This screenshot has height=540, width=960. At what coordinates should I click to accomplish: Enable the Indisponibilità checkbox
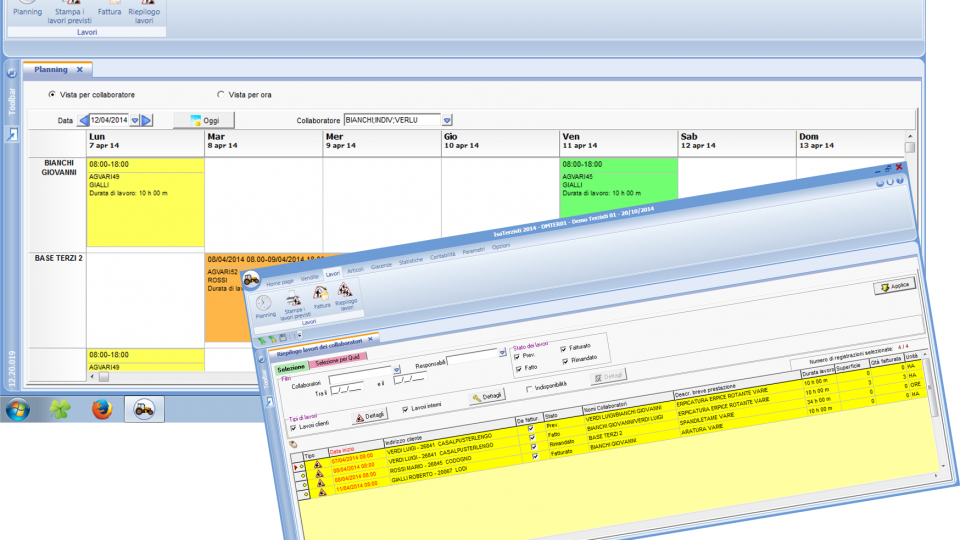(529, 389)
